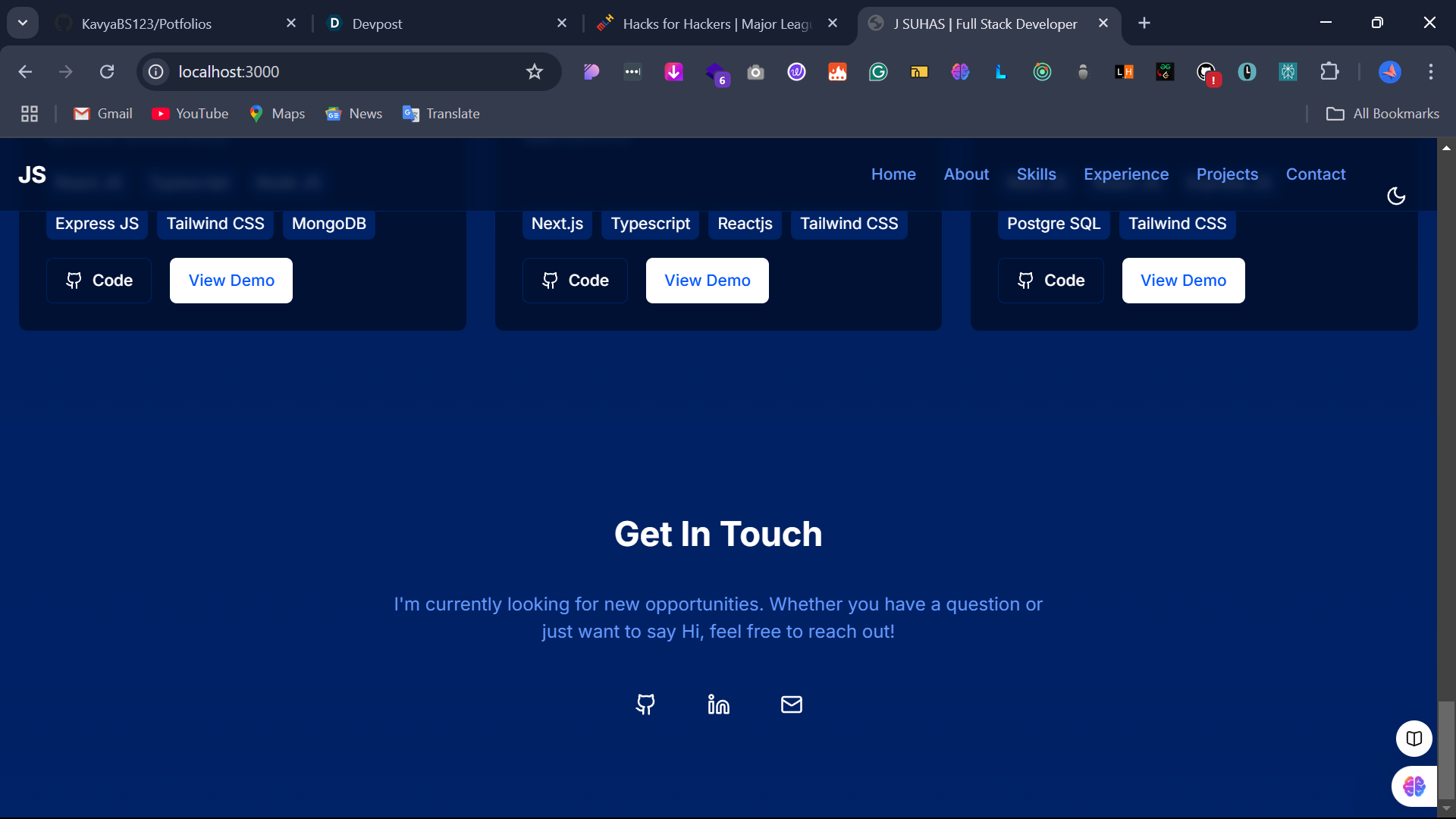Click the GitHub icon under Get In Touch

tap(645, 704)
